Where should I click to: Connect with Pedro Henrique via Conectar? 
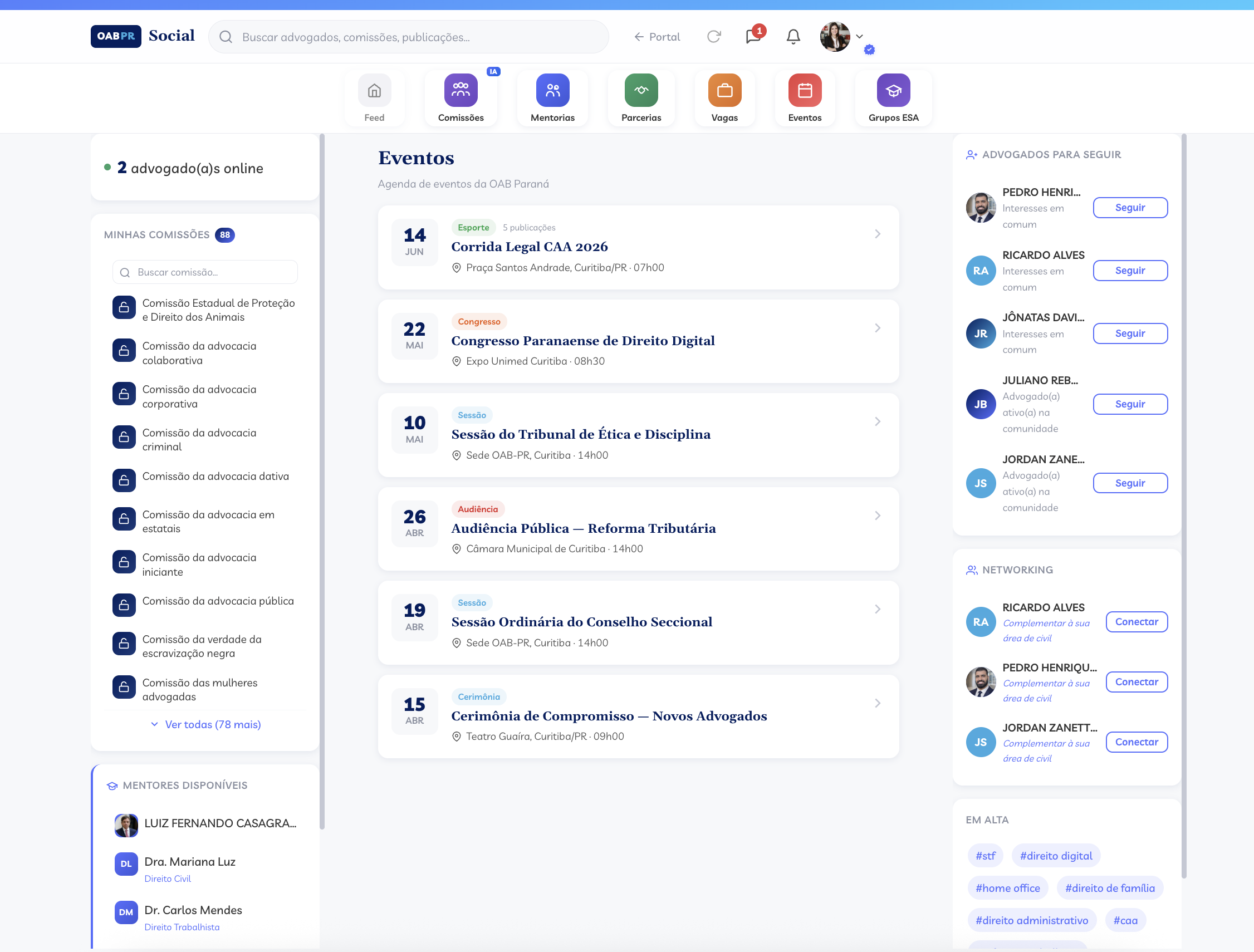[1135, 681]
